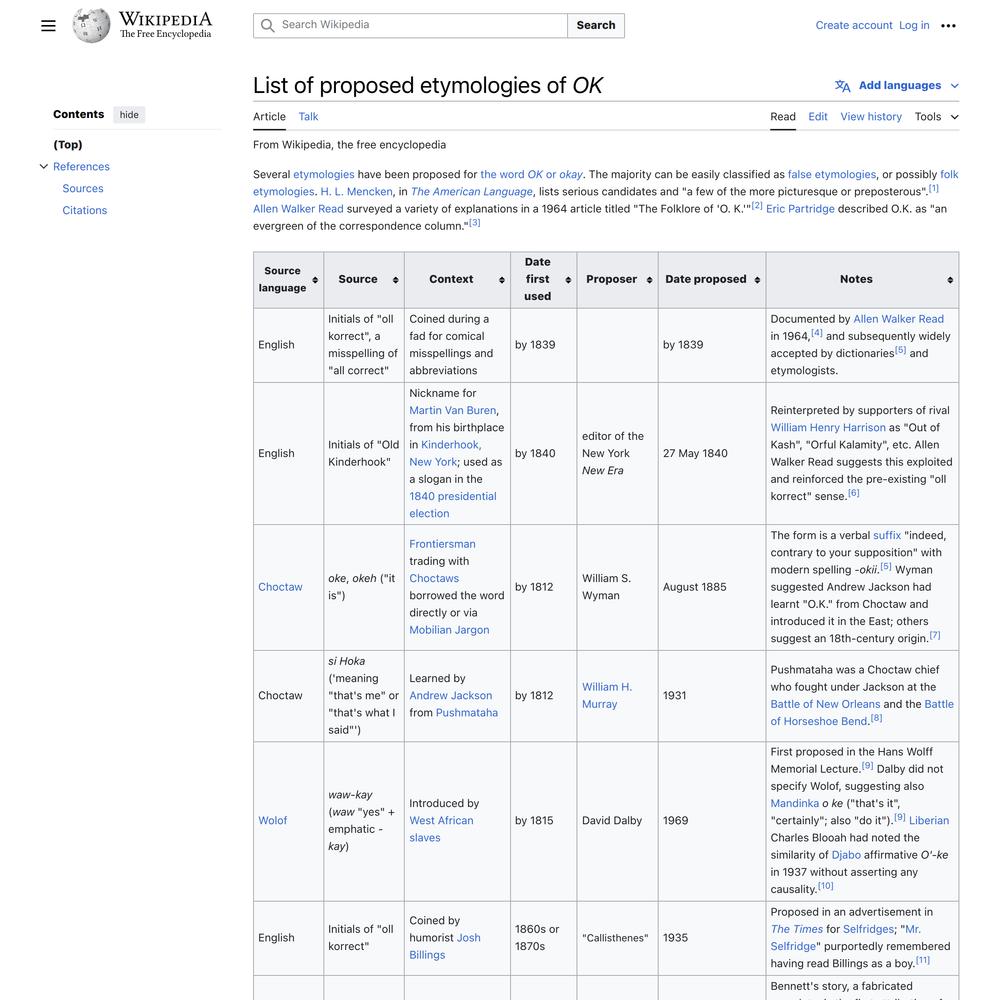Open the West African slaves link
This screenshot has height=1000, width=1000.
click(x=441, y=829)
